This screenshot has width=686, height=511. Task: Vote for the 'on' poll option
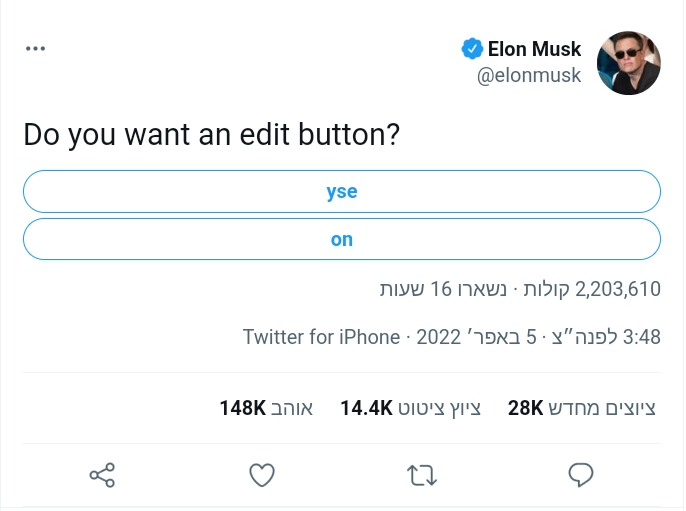click(x=342, y=240)
